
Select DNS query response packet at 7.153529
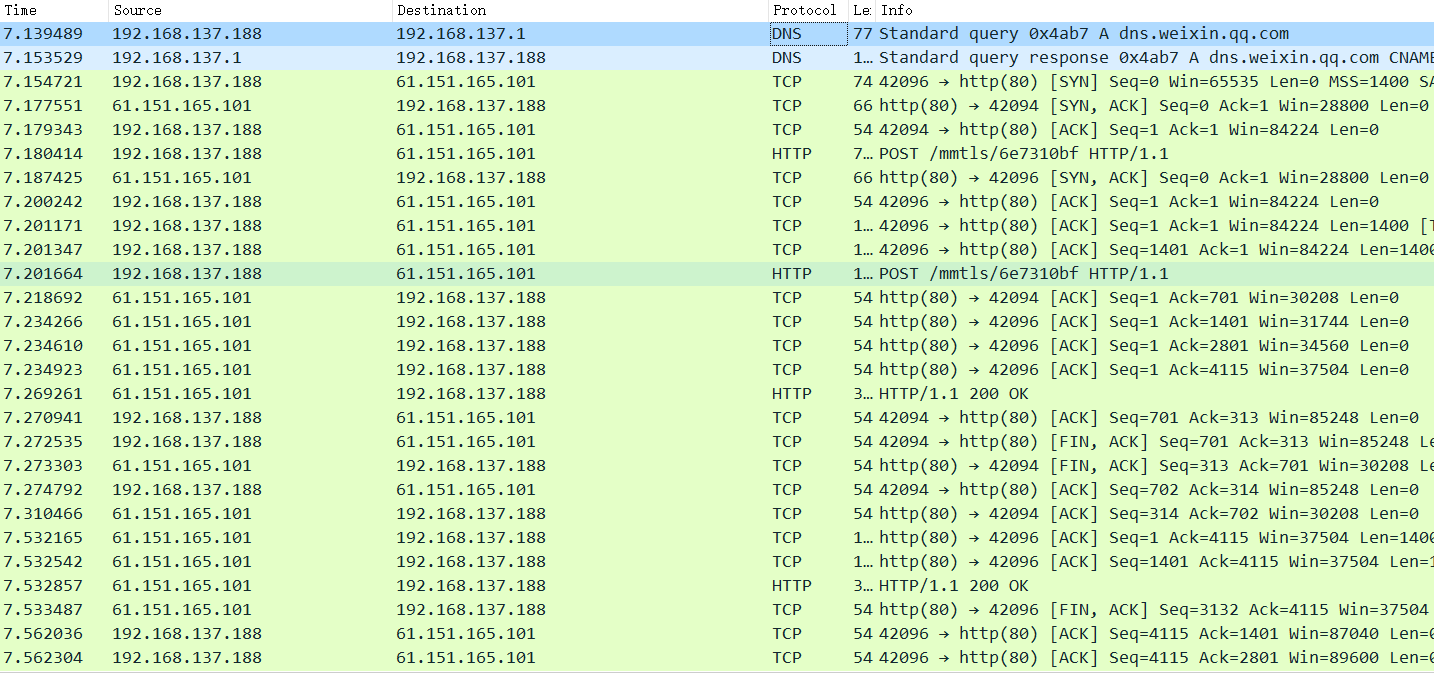[x=717, y=58]
